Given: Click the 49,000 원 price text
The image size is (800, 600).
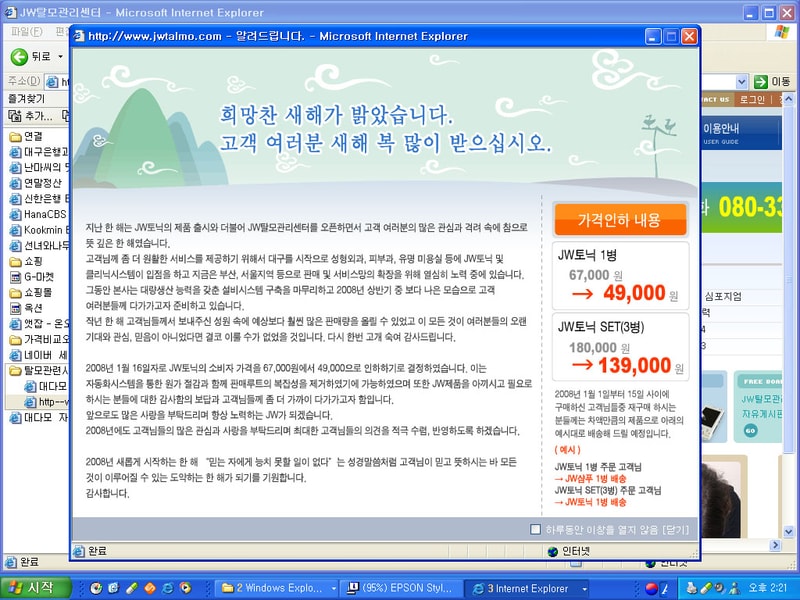Looking at the screenshot, I should (640, 293).
